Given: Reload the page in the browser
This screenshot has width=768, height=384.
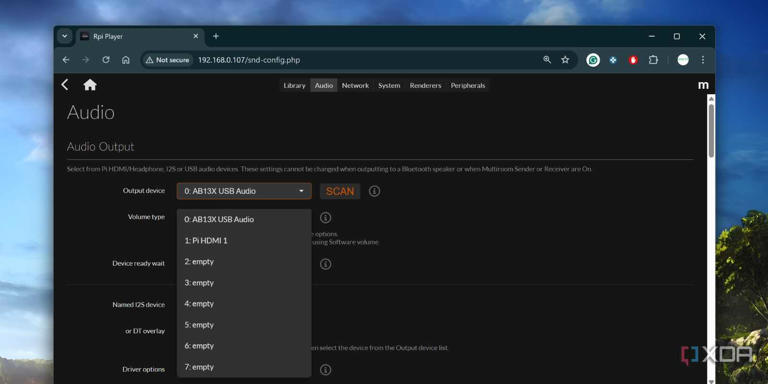Looking at the screenshot, I should pos(106,60).
